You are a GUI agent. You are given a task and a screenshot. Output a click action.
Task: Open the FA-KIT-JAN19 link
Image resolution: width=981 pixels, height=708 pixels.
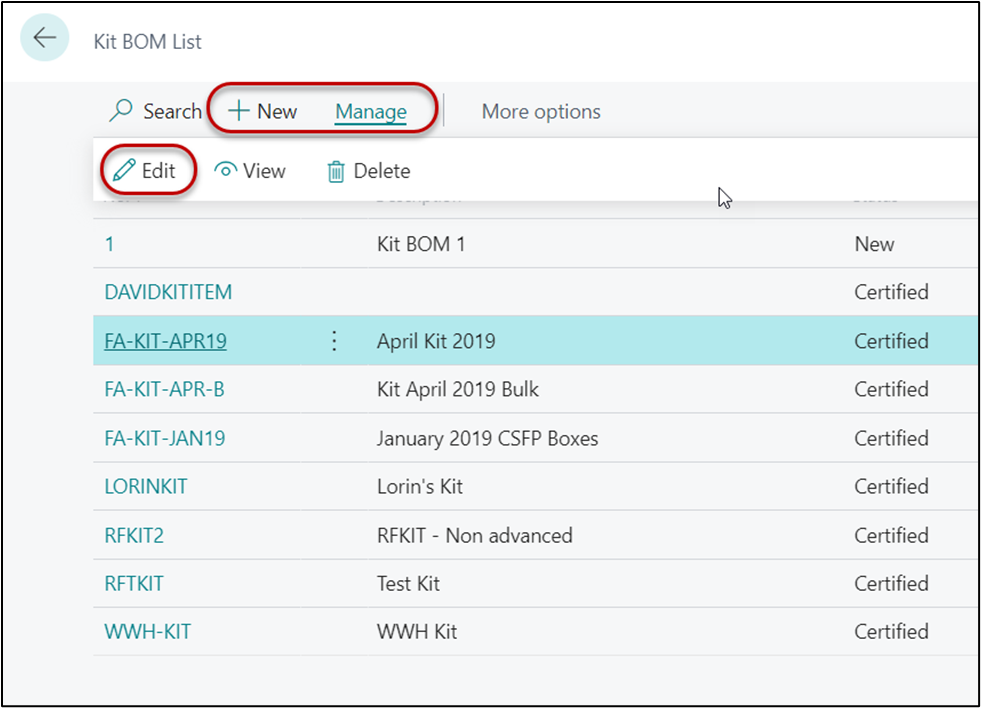[164, 438]
